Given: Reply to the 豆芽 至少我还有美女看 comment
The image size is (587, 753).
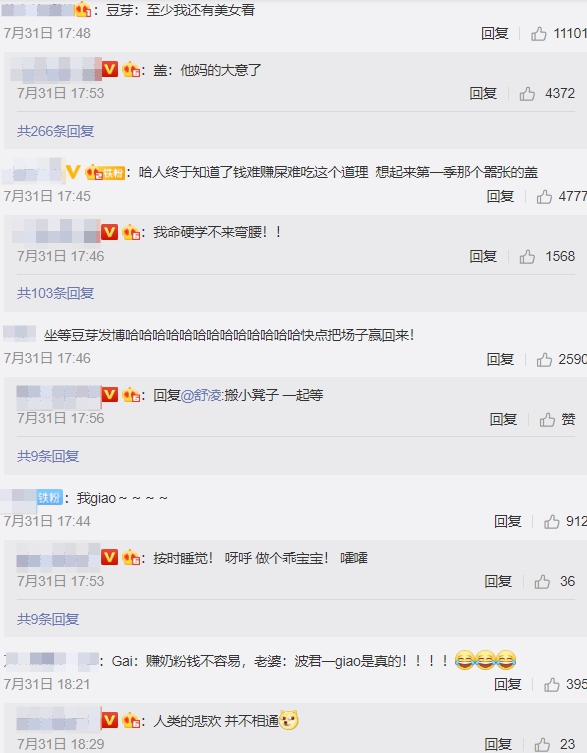Looking at the screenshot, I should (x=495, y=34).
